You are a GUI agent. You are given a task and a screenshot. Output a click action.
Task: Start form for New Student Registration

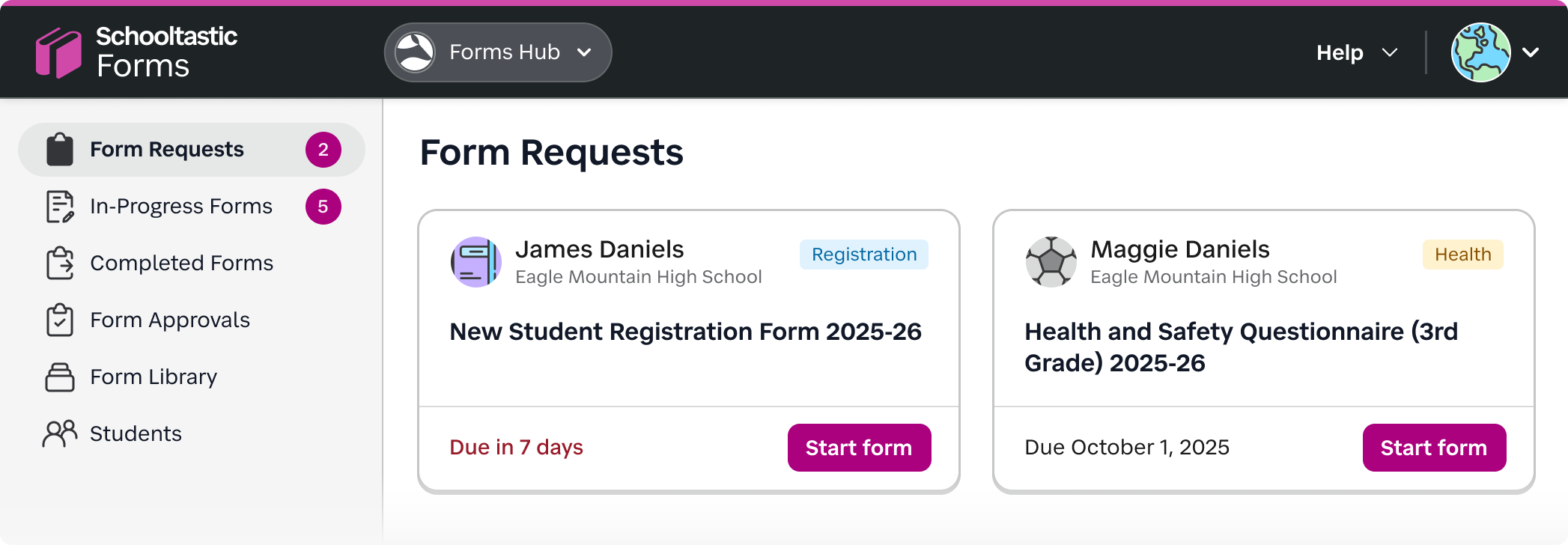(858, 447)
